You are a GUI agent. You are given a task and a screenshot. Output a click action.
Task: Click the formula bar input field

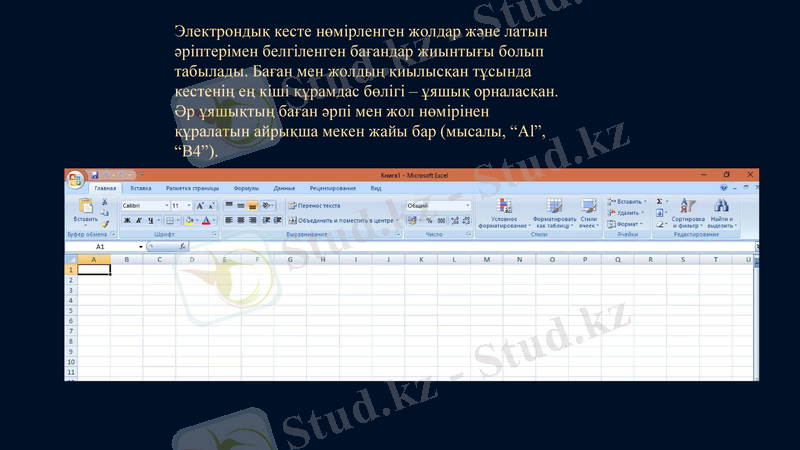[x=472, y=246]
